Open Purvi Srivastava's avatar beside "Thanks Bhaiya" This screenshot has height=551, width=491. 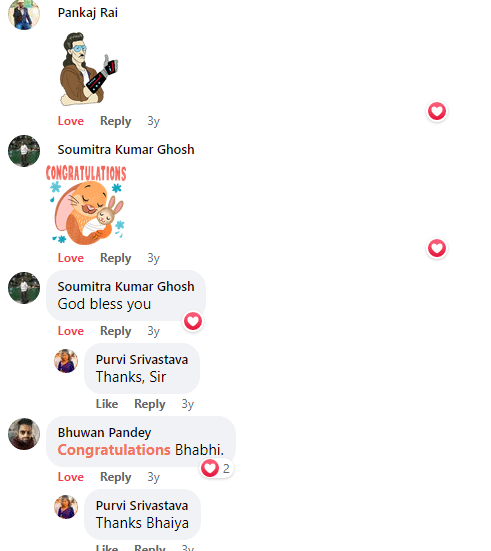(66, 507)
